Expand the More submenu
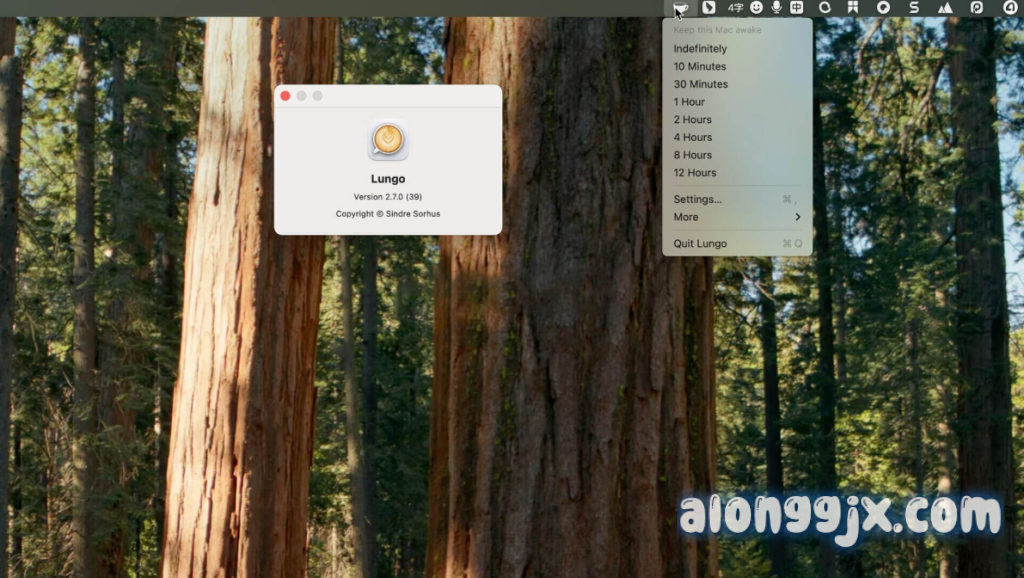 click(x=737, y=217)
